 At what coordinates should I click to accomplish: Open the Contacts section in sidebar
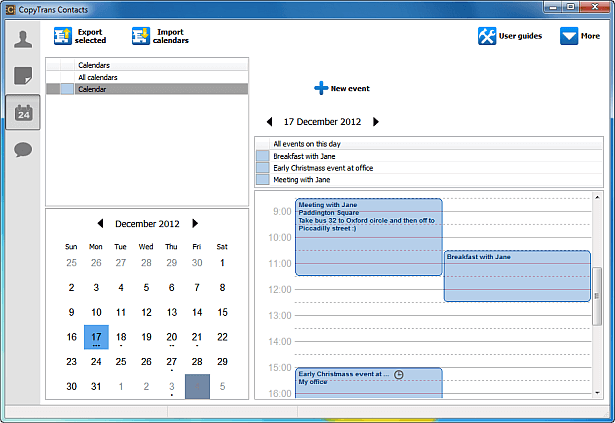(23, 39)
